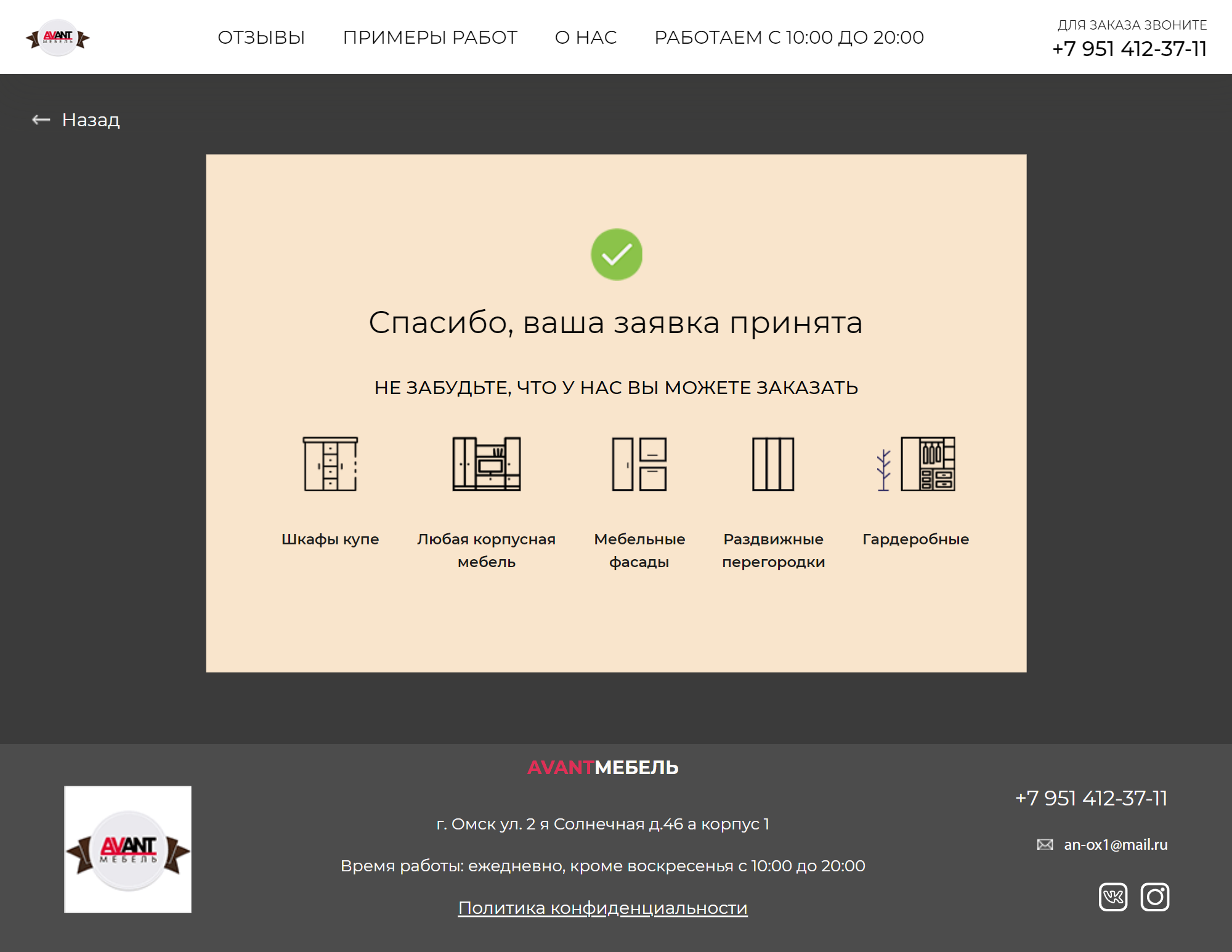Viewport: 1232px width, 952px height.
Task: Open the VK social page icon
Action: pyautogui.click(x=1112, y=897)
